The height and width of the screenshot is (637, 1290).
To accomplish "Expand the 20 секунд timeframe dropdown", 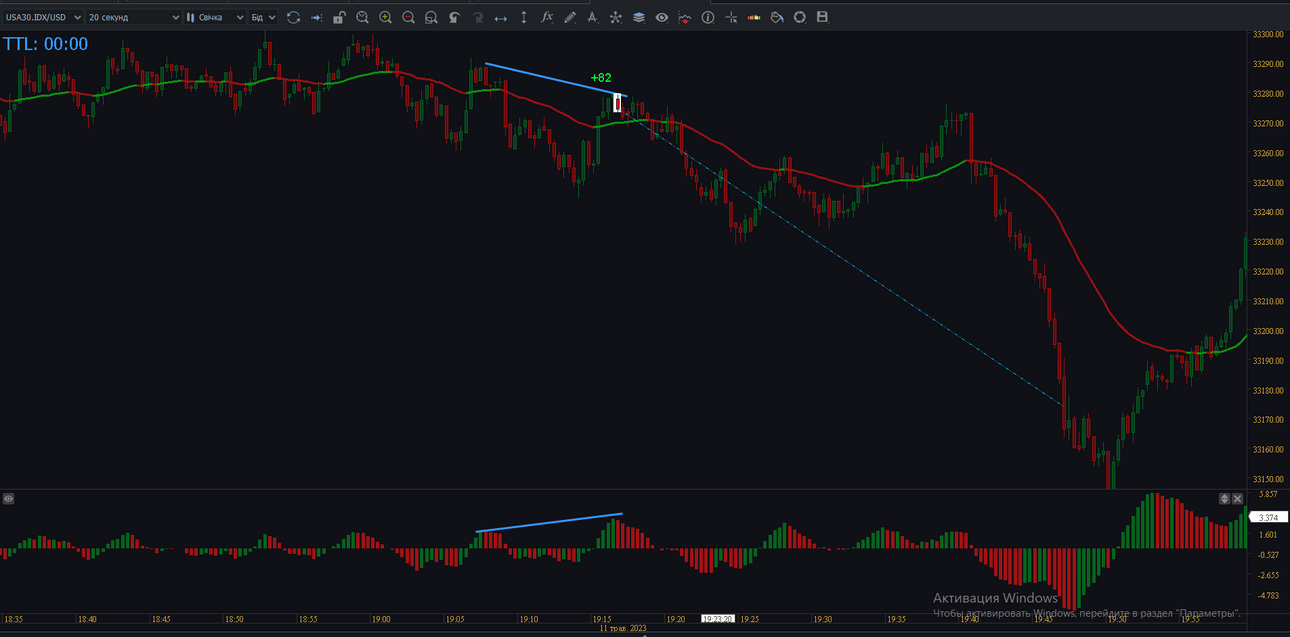I will (133, 17).
